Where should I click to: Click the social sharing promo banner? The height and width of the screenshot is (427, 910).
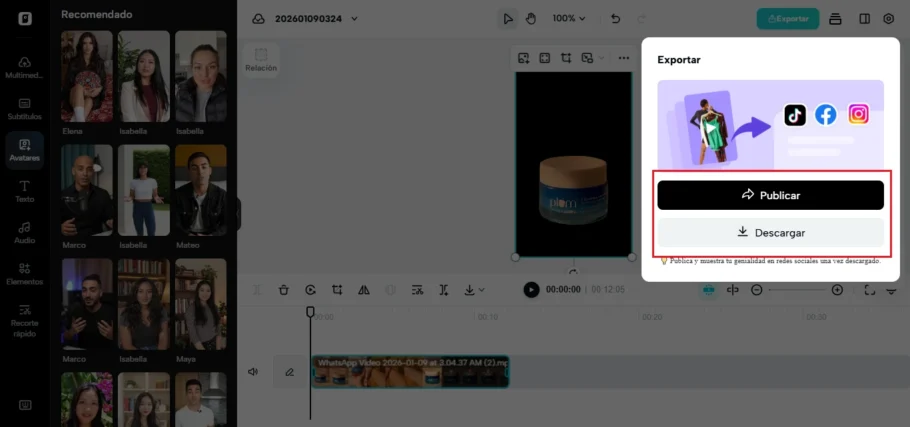pyautogui.click(x=771, y=125)
